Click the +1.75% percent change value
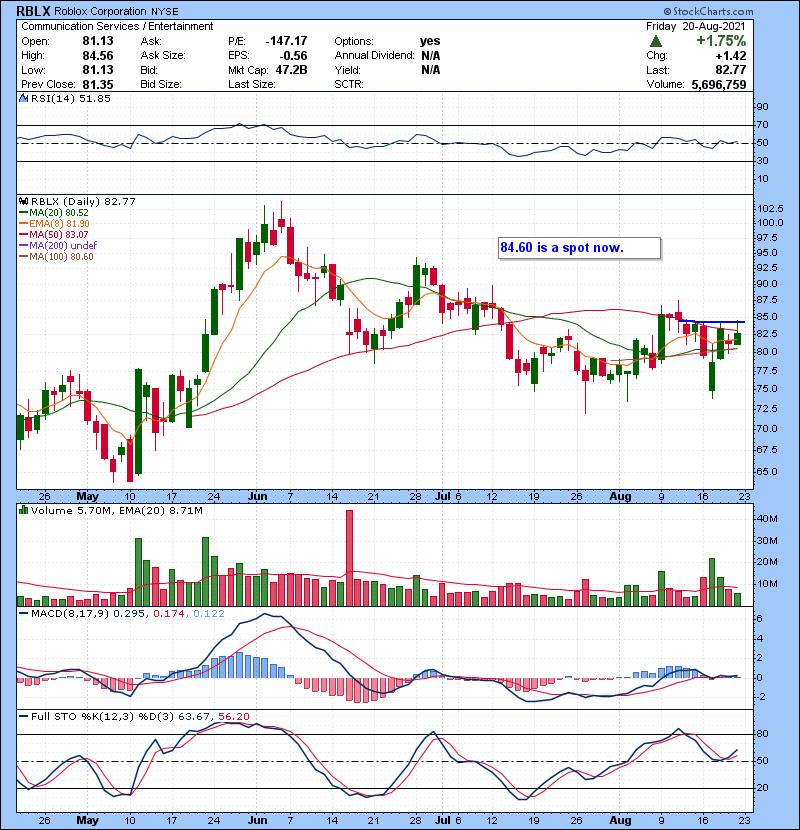 point(721,41)
